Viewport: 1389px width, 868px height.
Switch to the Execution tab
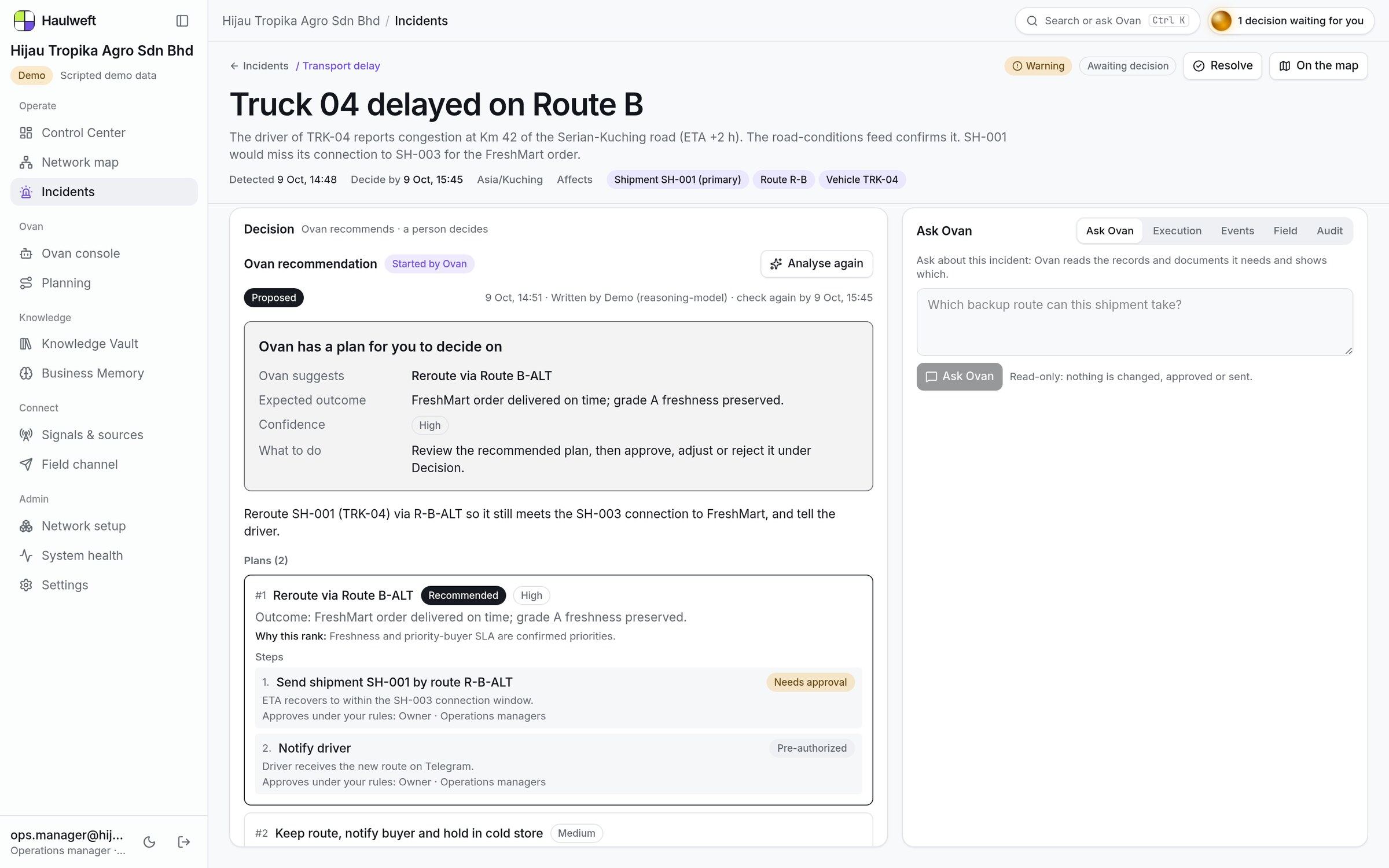pyautogui.click(x=1177, y=231)
